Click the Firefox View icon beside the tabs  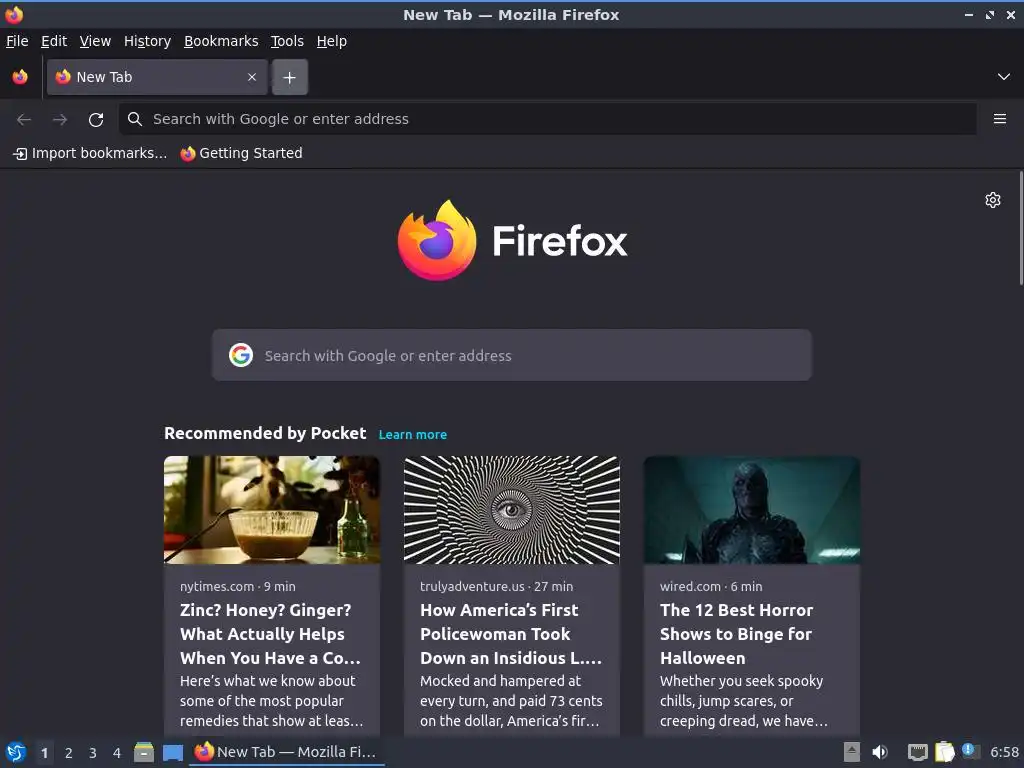coord(20,77)
